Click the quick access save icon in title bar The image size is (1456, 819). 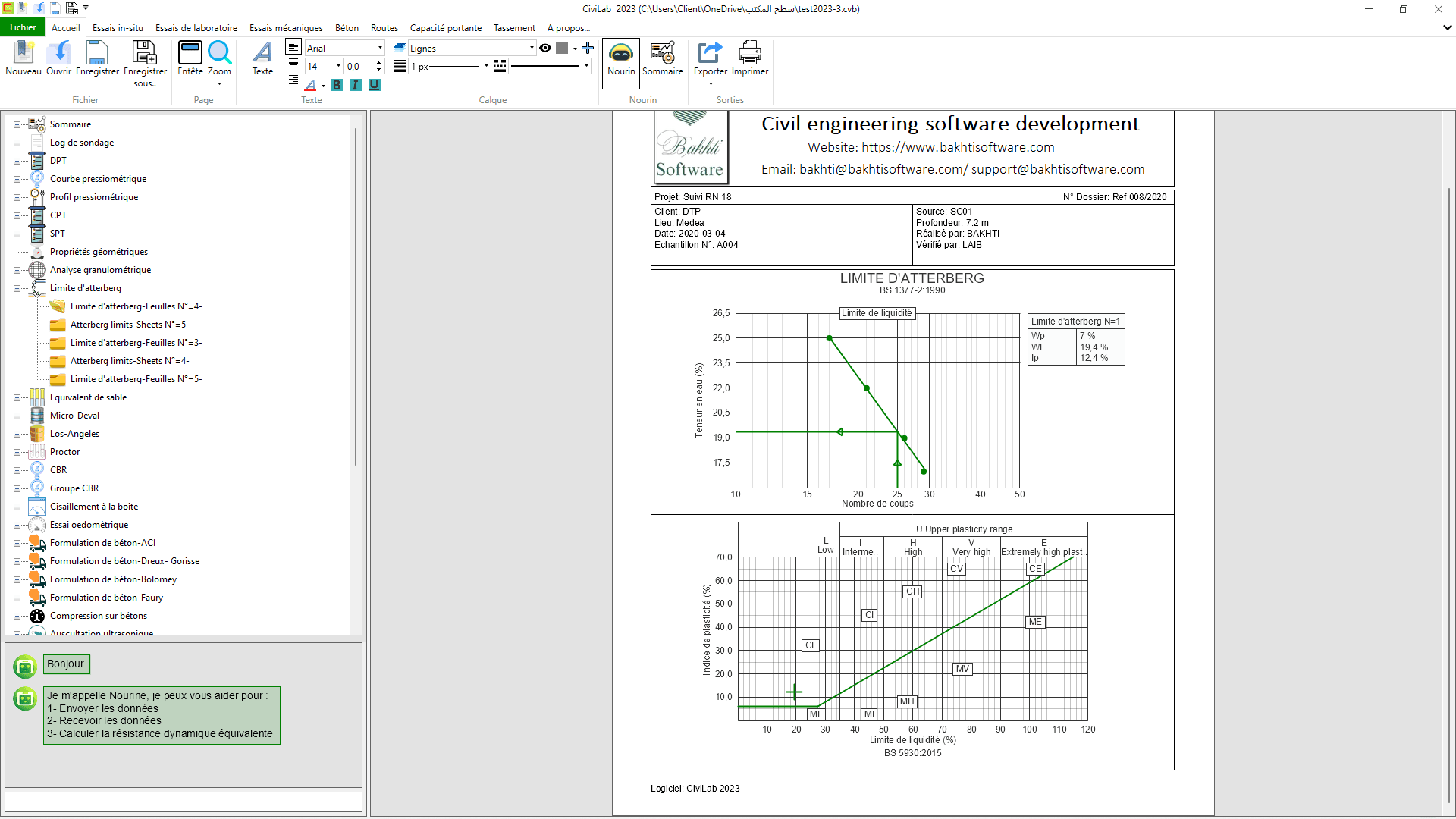click(x=55, y=8)
